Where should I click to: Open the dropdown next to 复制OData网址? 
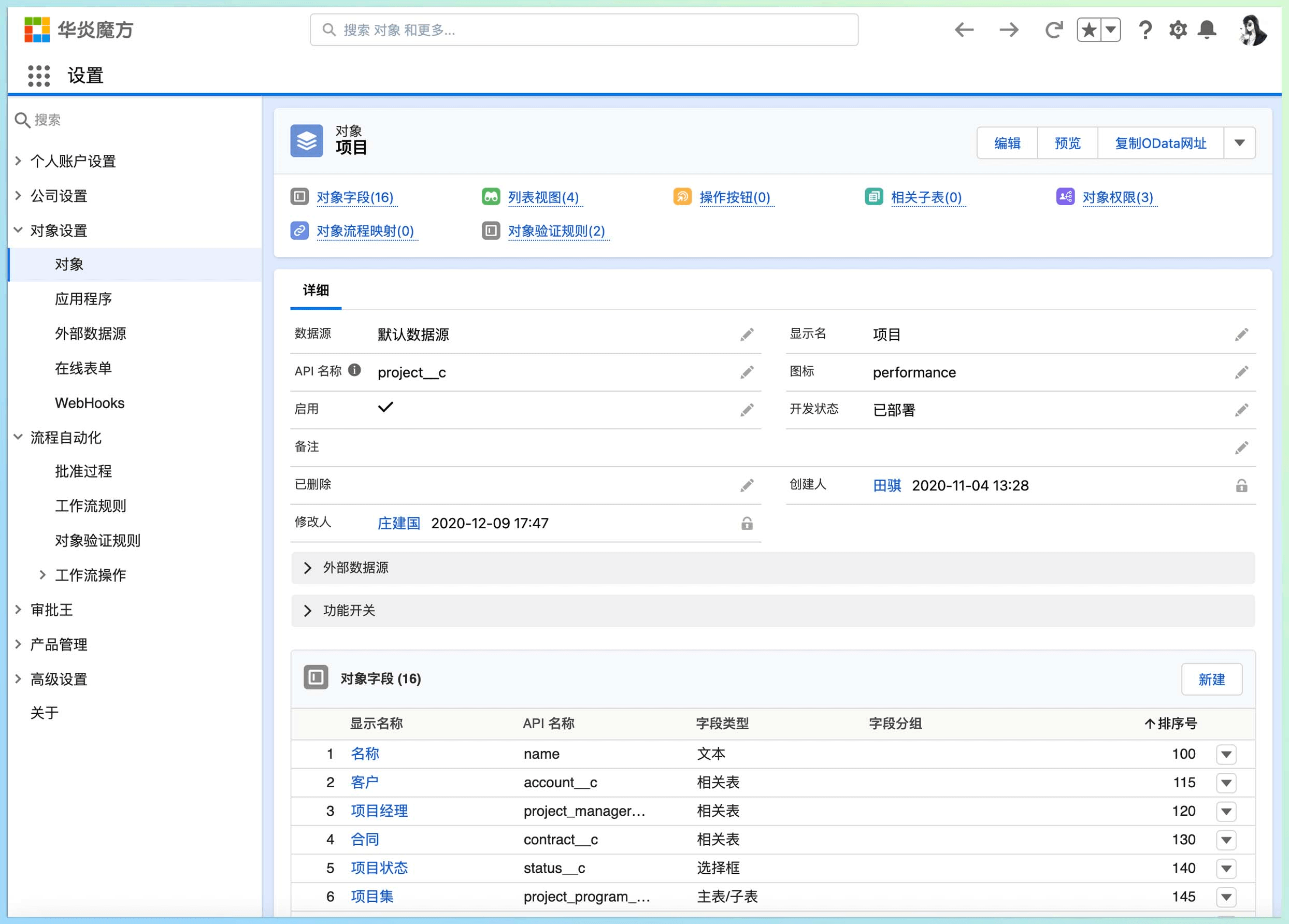click(x=1240, y=143)
